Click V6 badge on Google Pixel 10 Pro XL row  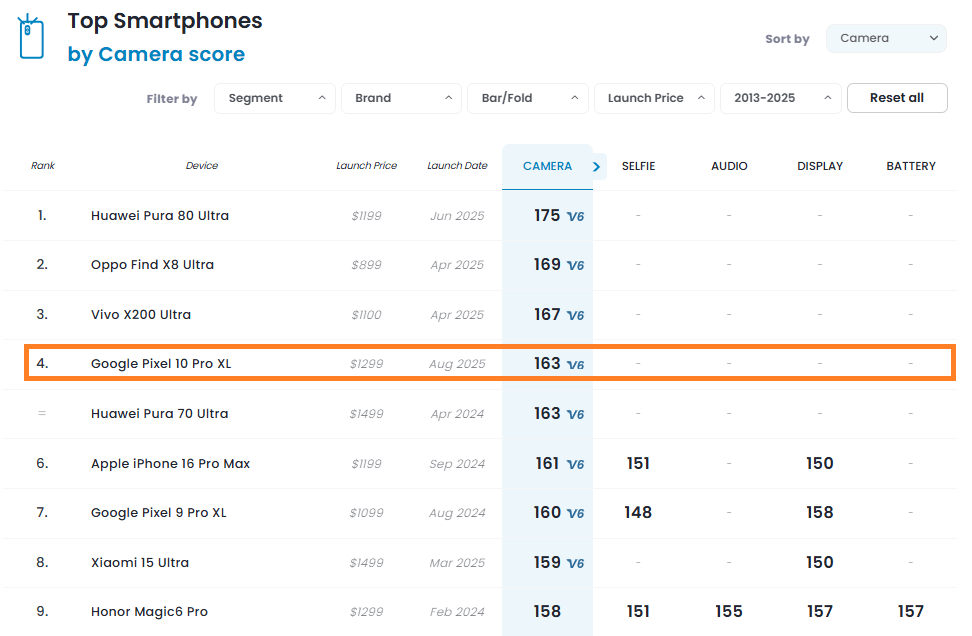coord(575,364)
